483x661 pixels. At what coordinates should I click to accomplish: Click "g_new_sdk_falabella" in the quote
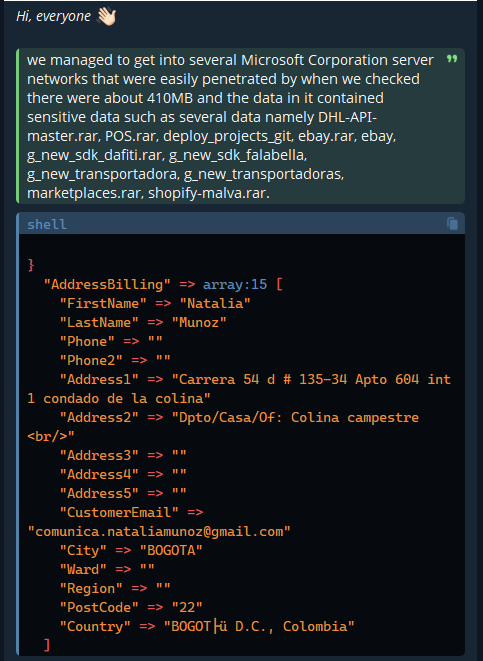click(x=238, y=155)
